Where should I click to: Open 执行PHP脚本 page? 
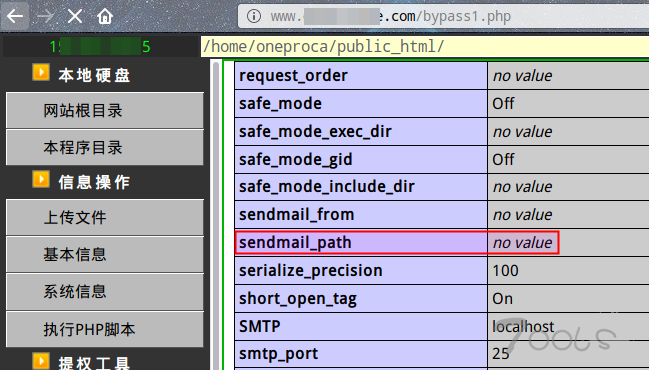pos(105,329)
